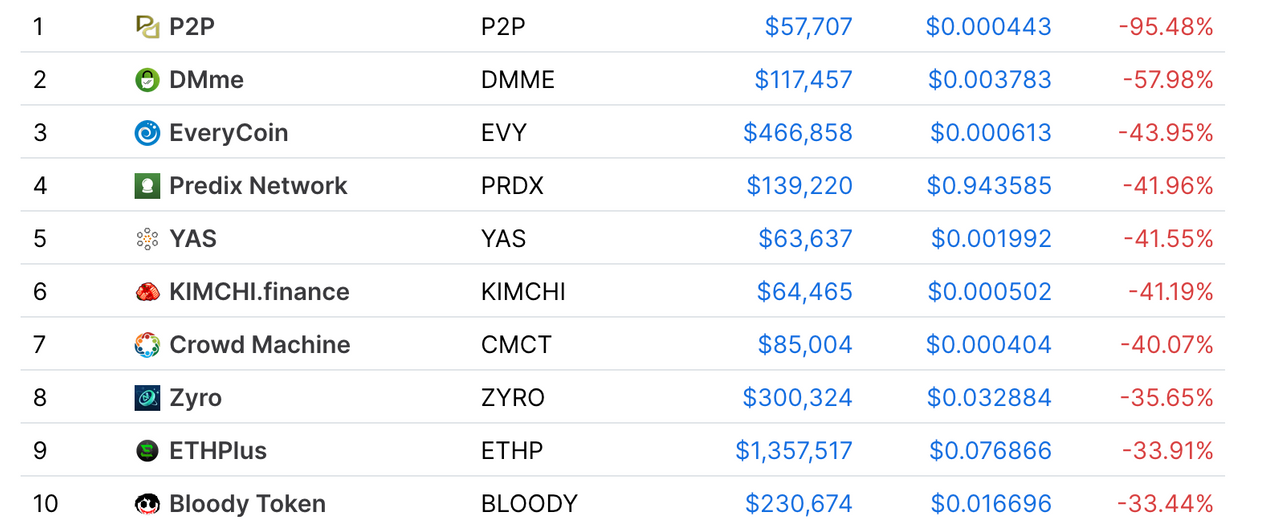Image resolution: width=1280 pixels, height=525 pixels.
Task: Click the Bloody Token face icon
Action: [147, 504]
